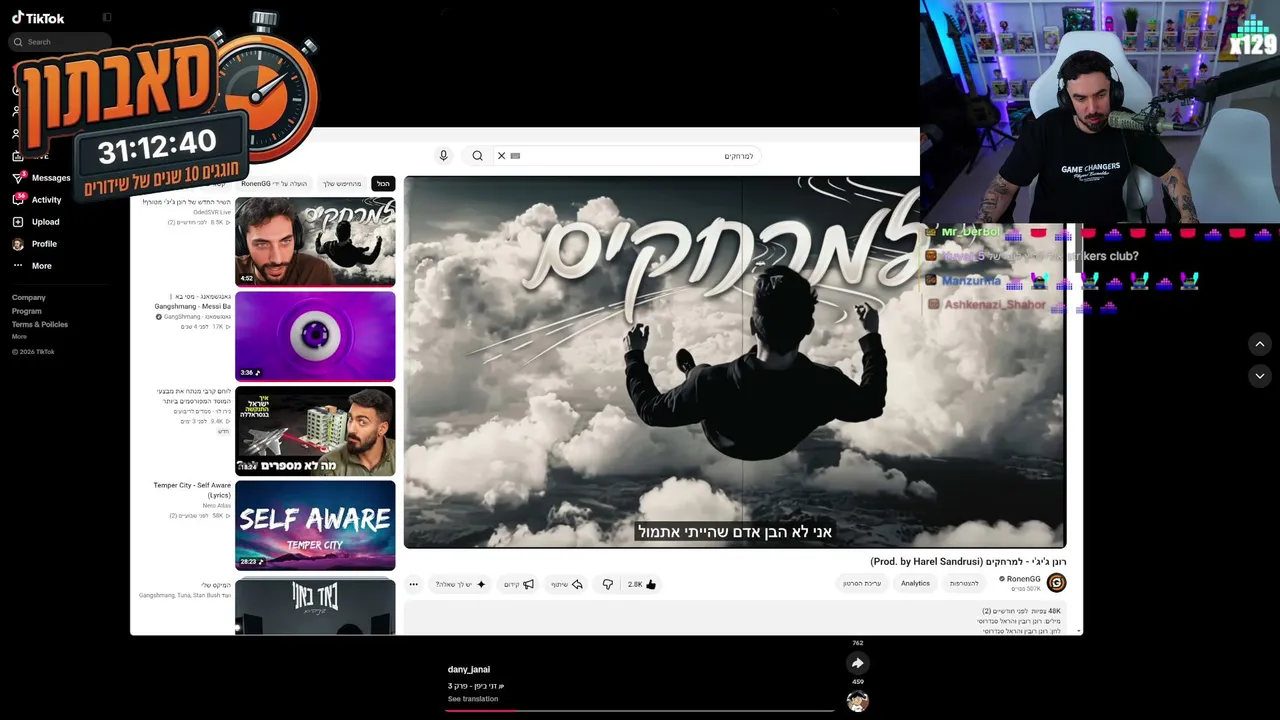This screenshot has width=1280, height=720.
Task: Go to next TikTok video arrow
Action: click(1260, 376)
